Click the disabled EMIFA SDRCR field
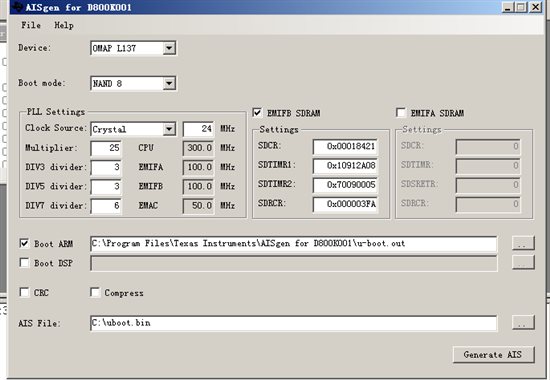Viewport: 550px width, 380px height. (x=488, y=204)
